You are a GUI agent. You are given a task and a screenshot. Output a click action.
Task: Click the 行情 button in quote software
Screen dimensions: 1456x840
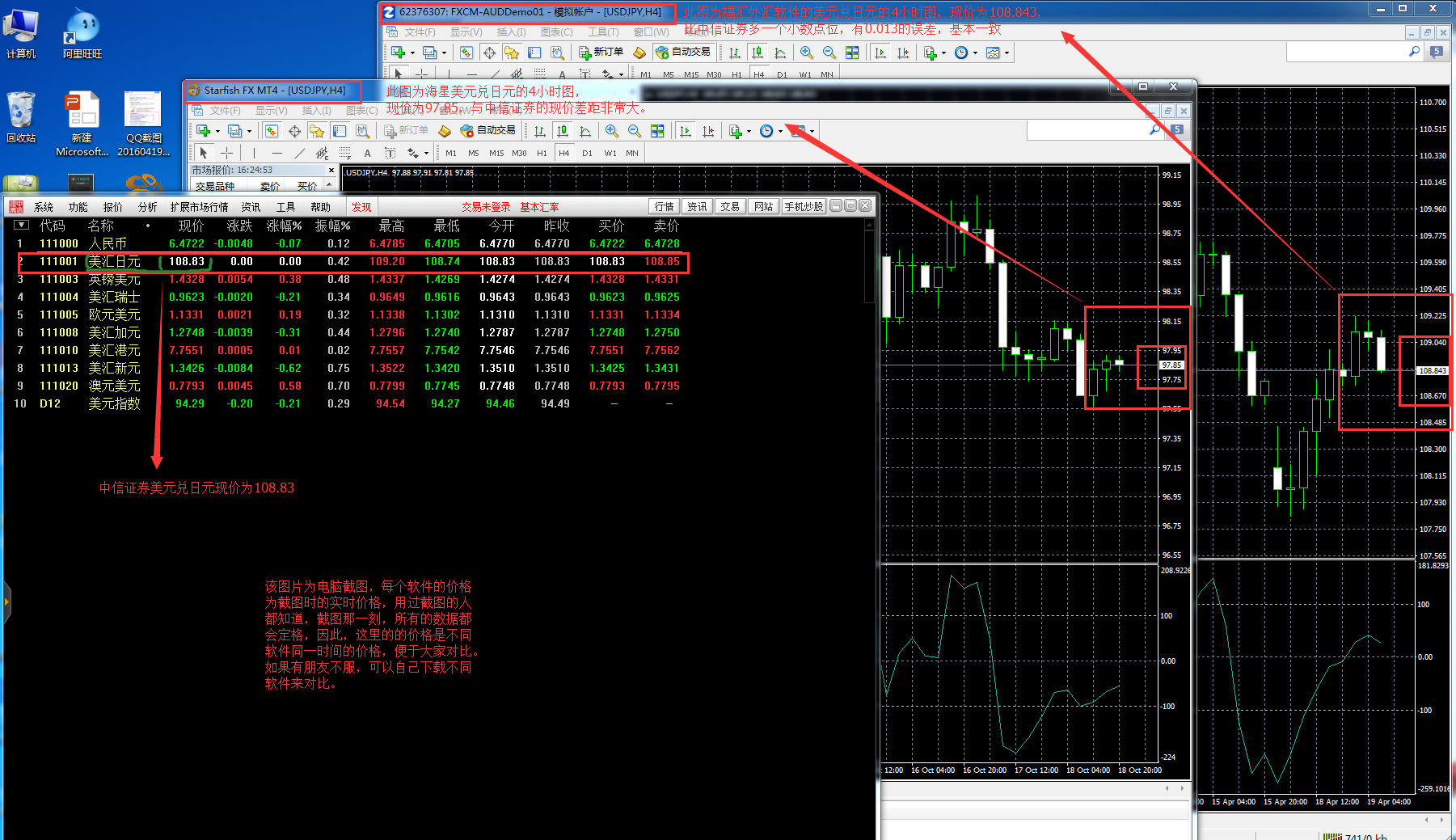point(664,207)
